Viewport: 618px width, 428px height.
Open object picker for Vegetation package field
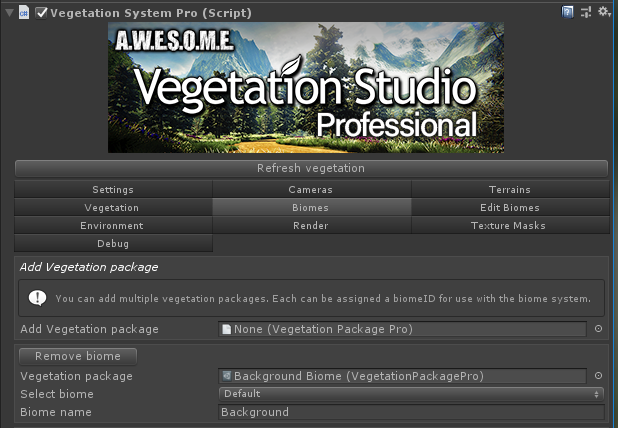tap(598, 376)
